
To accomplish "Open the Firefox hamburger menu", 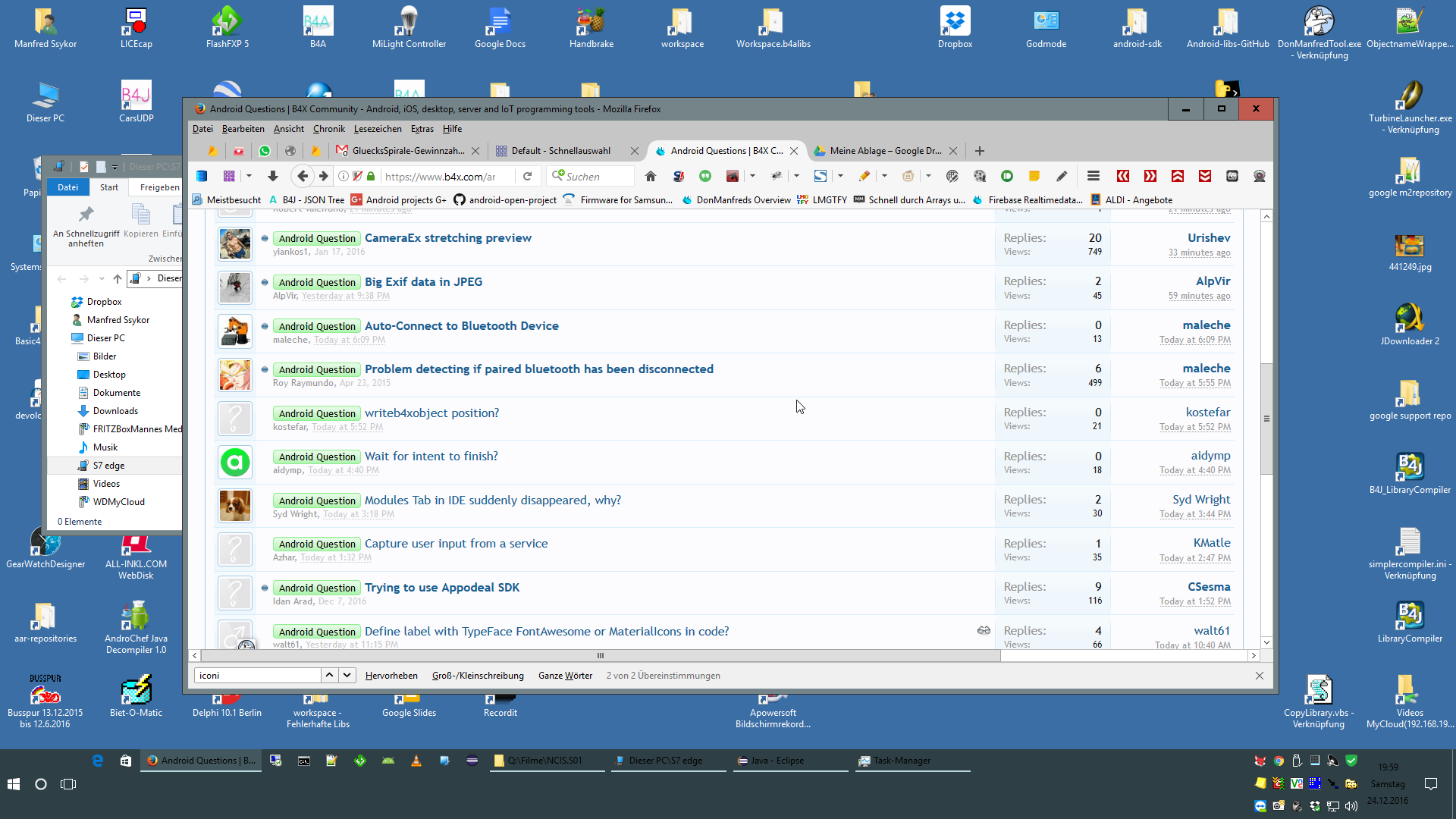I will pos(1093,176).
